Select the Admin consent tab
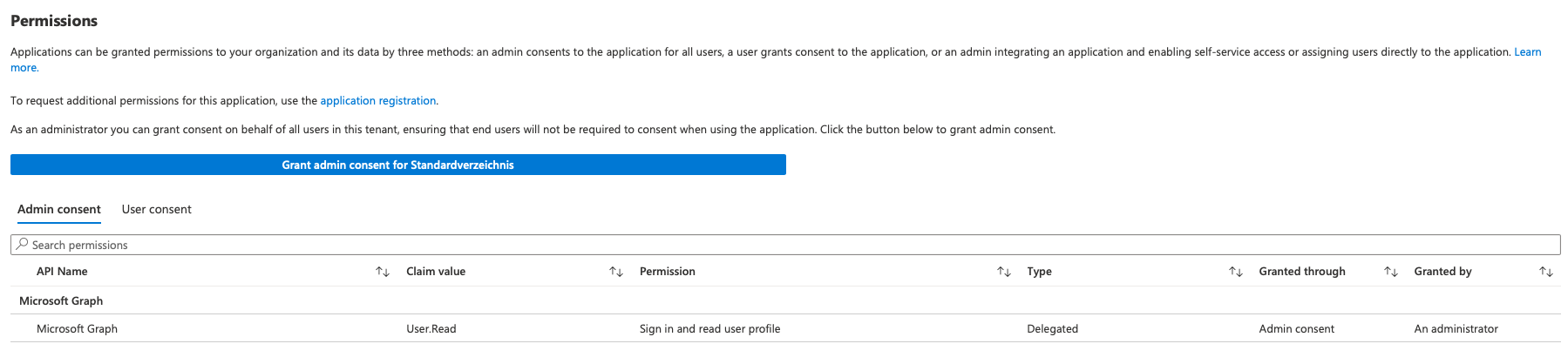The image size is (1568, 364). tap(59, 209)
